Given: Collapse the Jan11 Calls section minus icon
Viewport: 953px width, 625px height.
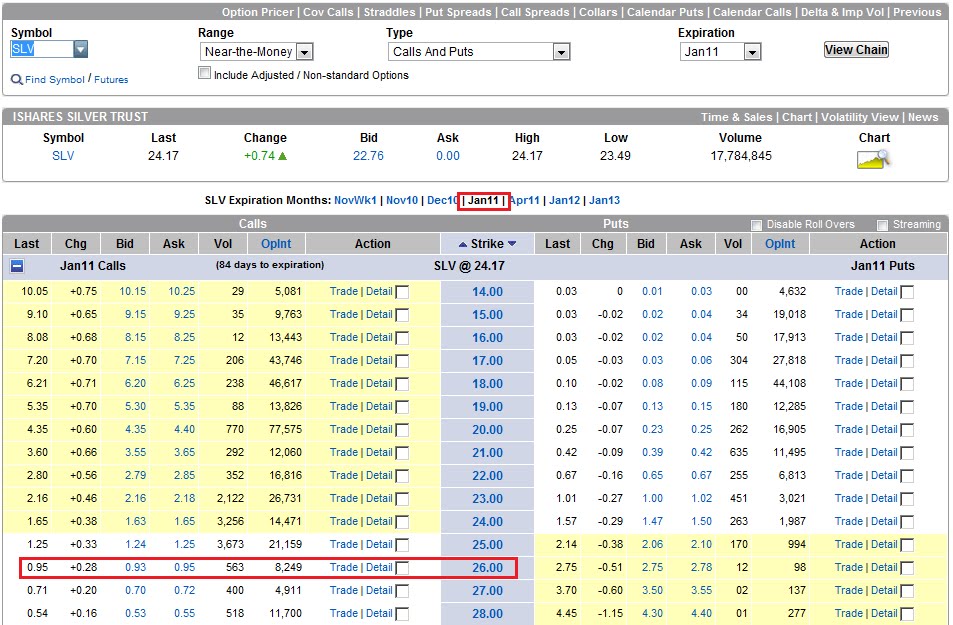Looking at the screenshot, I should pos(17,266).
